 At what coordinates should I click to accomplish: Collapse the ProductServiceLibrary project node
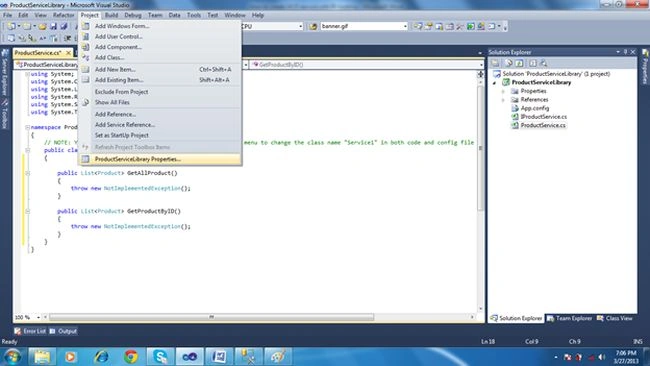(x=495, y=82)
